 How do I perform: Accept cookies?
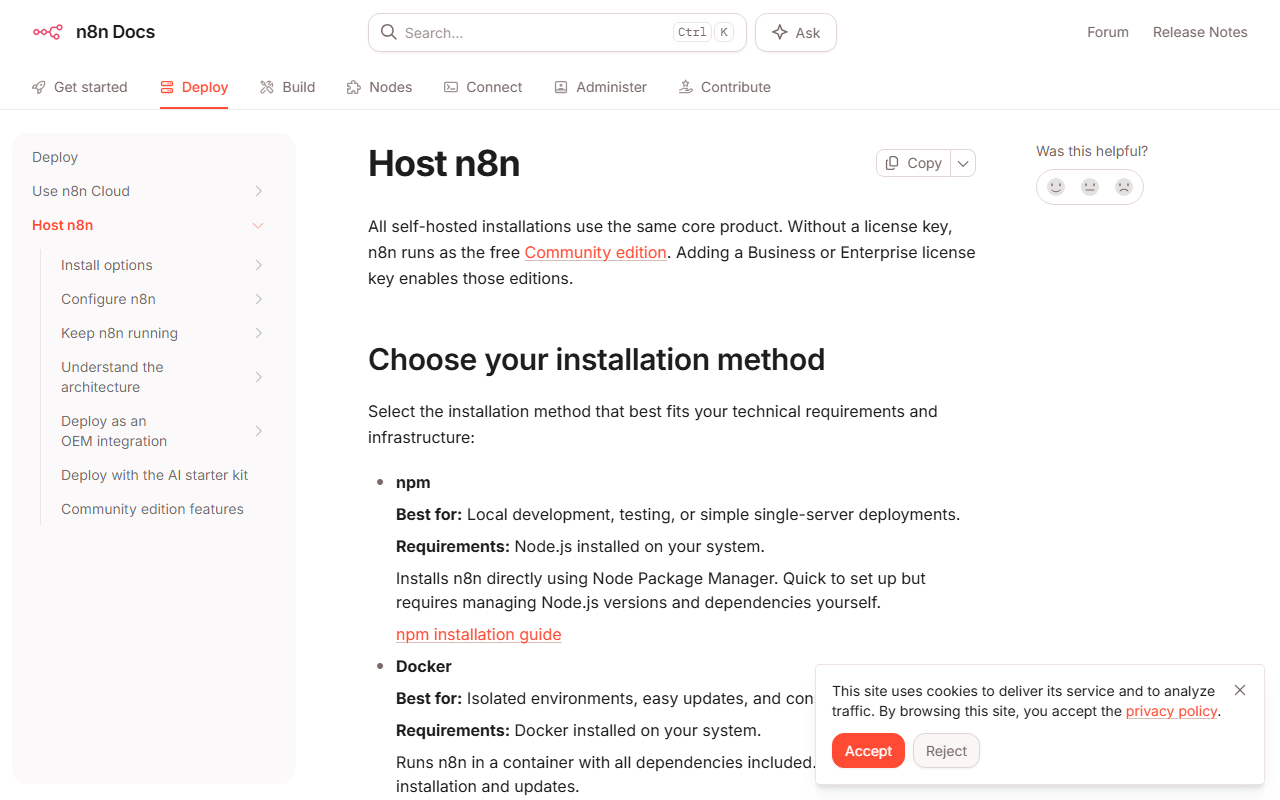click(868, 751)
